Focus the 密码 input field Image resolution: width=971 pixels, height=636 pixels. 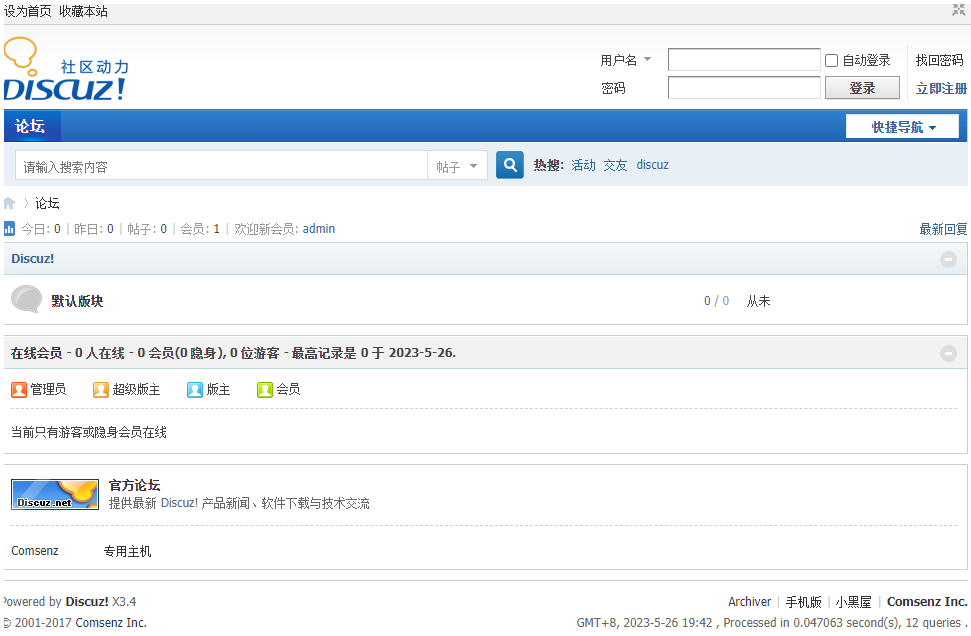coord(744,87)
